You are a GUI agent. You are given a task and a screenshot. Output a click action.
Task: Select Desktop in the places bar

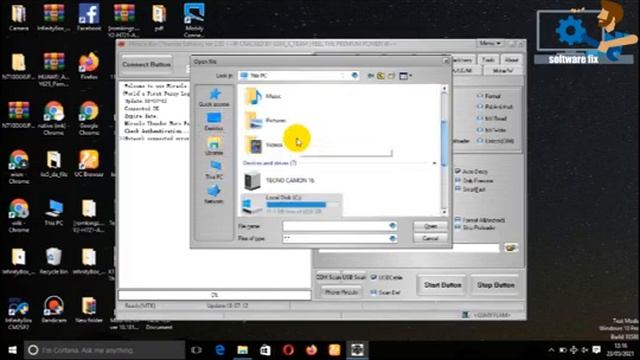(x=214, y=122)
